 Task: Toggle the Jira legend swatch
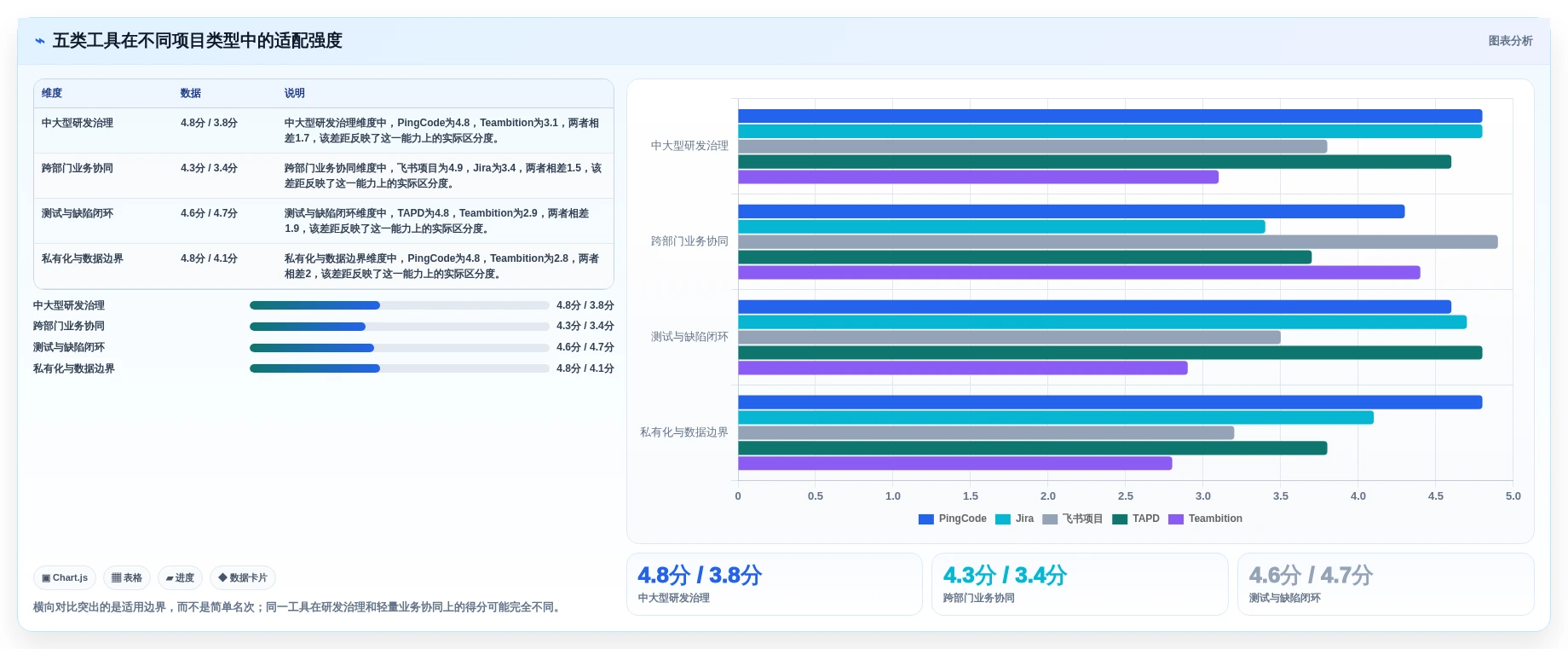[x=1003, y=519]
